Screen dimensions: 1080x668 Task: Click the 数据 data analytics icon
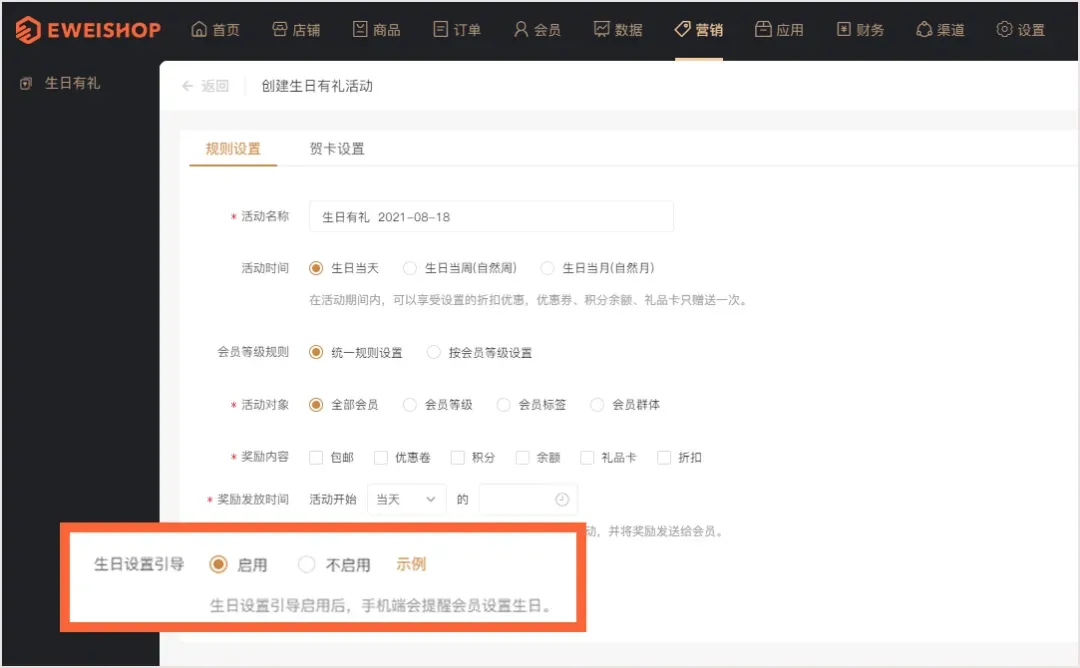(x=601, y=29)
